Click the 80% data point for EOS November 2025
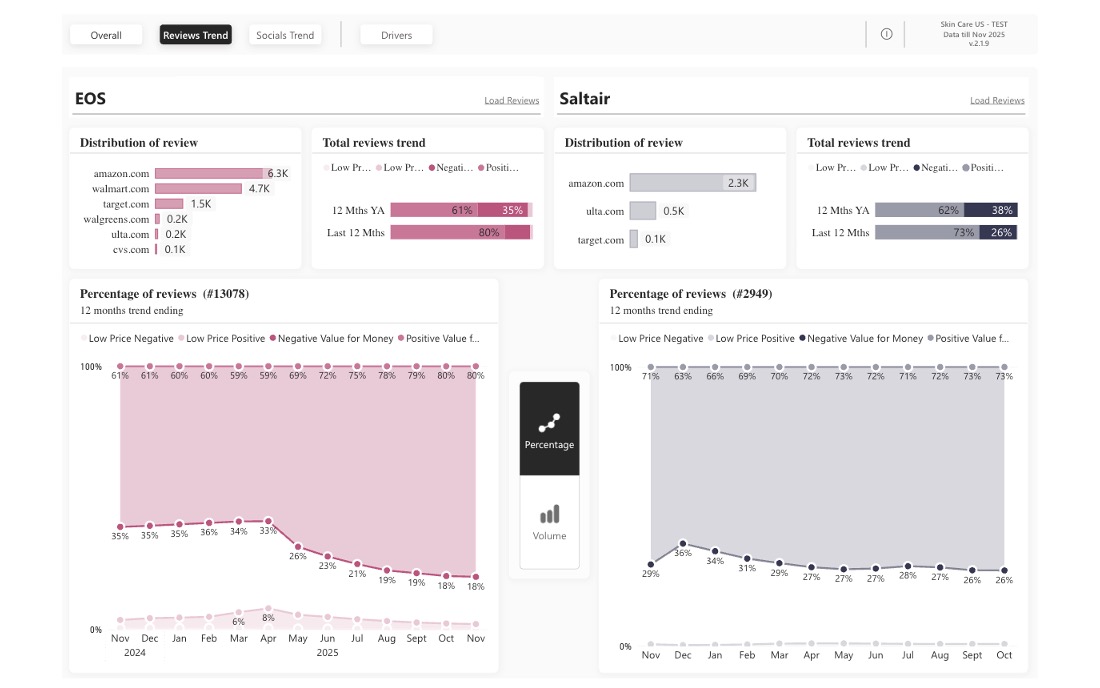Screen dimensions: 1100x688 (476, 367)
